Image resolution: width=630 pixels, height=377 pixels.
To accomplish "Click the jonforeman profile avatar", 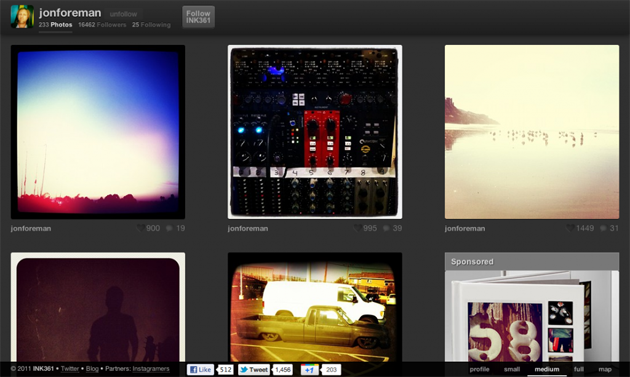I will pos(22,16).
